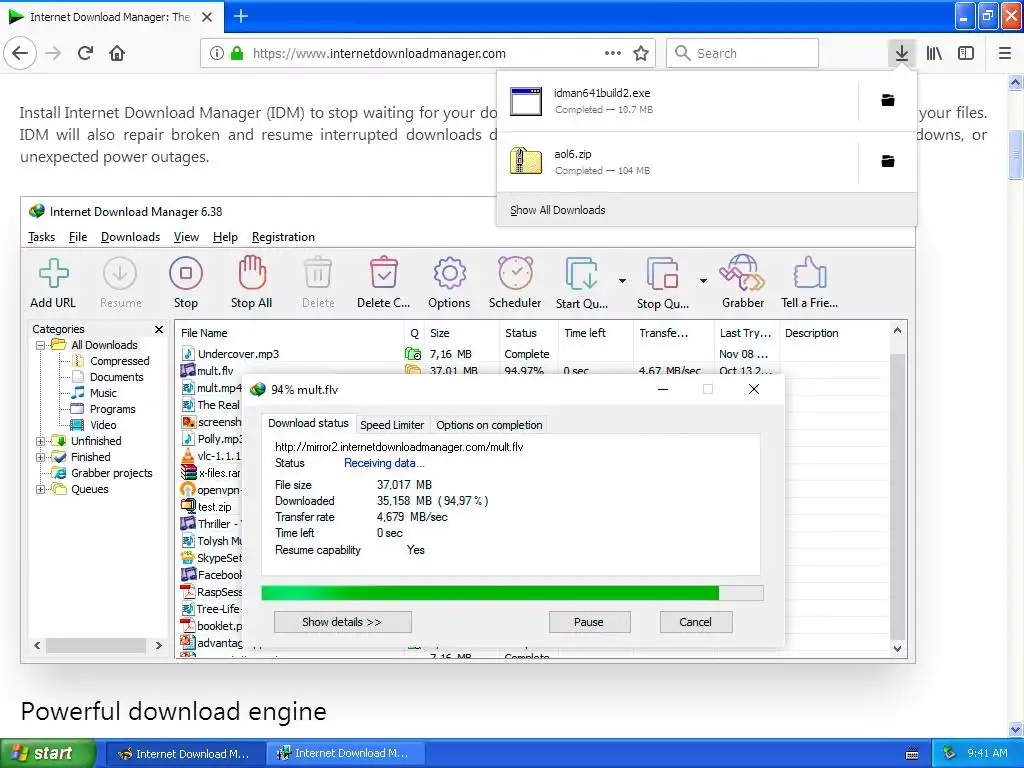Click first Internet Download Manager taskbar item
This screenshot has width=1024, height=768.
pyautogui.click(x=185, y=754)
